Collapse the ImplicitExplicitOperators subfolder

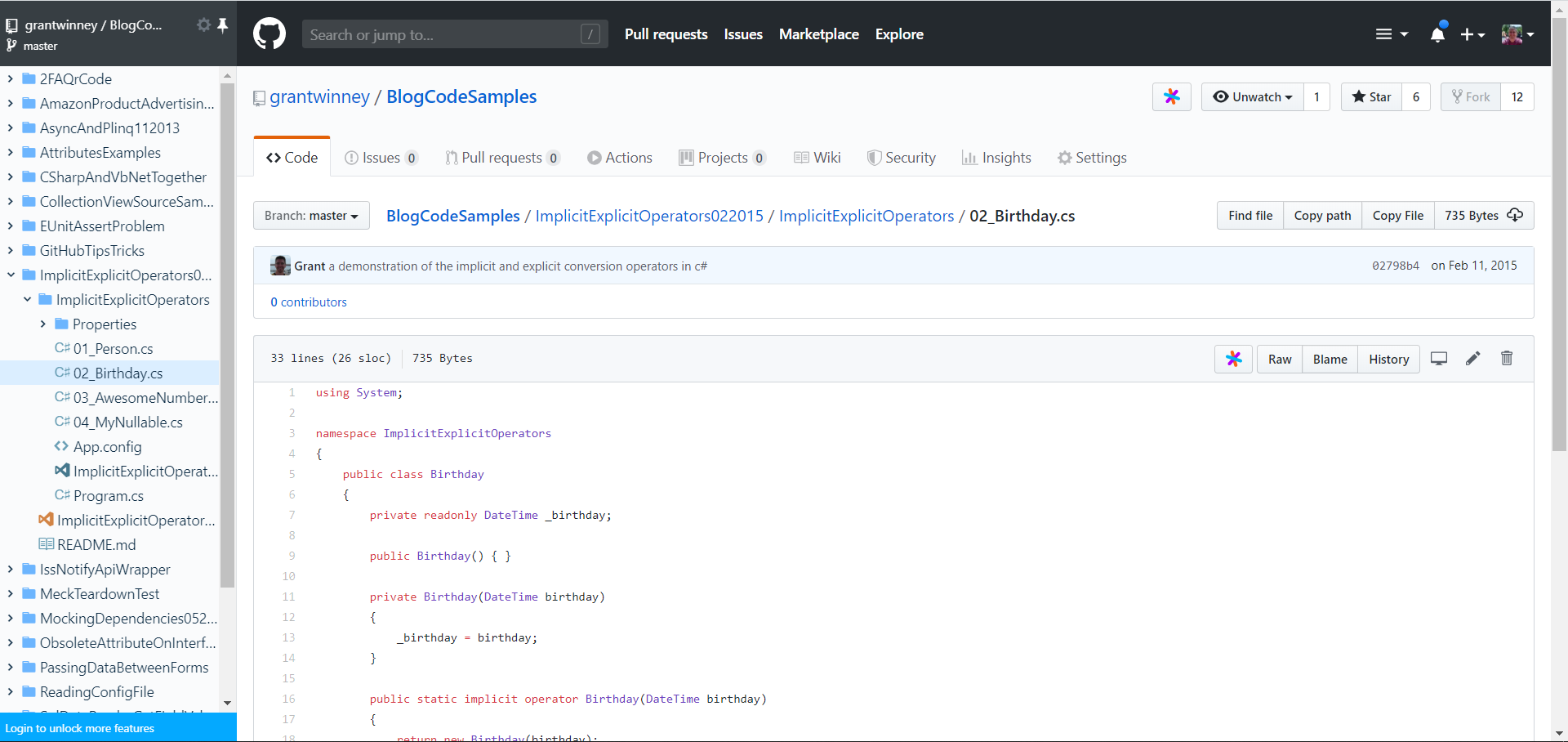pyautogui.click(x=27, y=300)
